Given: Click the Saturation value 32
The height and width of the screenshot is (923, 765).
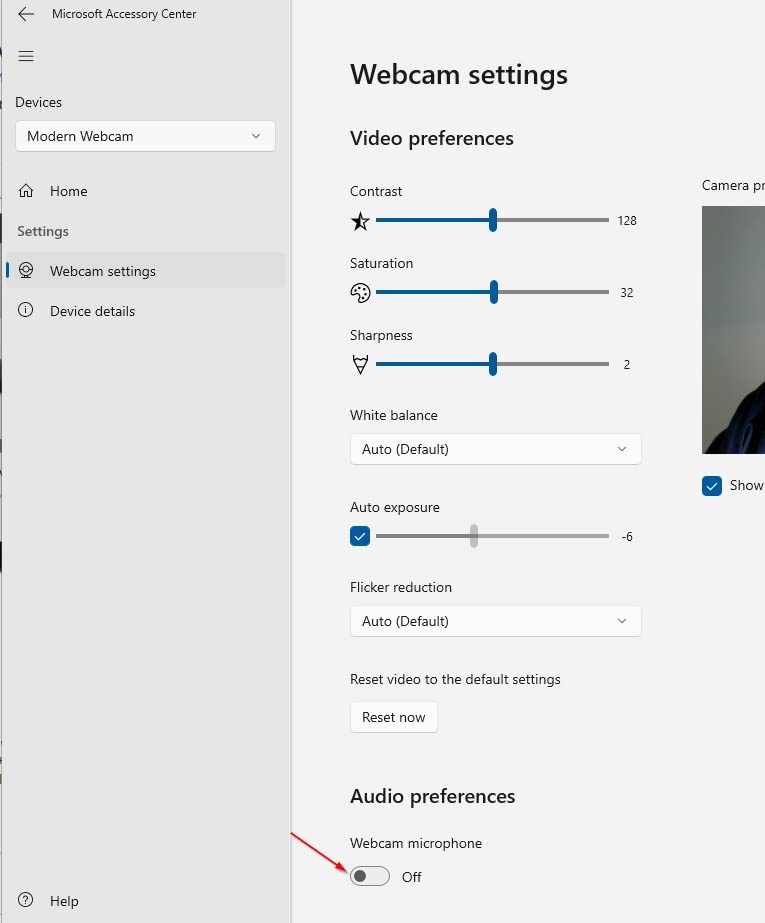Looking at the screenshot, I should (x=627, y=293).
